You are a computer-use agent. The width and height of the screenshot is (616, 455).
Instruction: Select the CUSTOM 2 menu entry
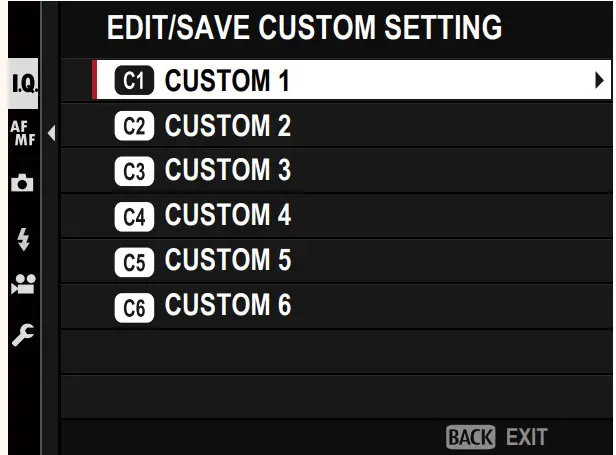227,127
